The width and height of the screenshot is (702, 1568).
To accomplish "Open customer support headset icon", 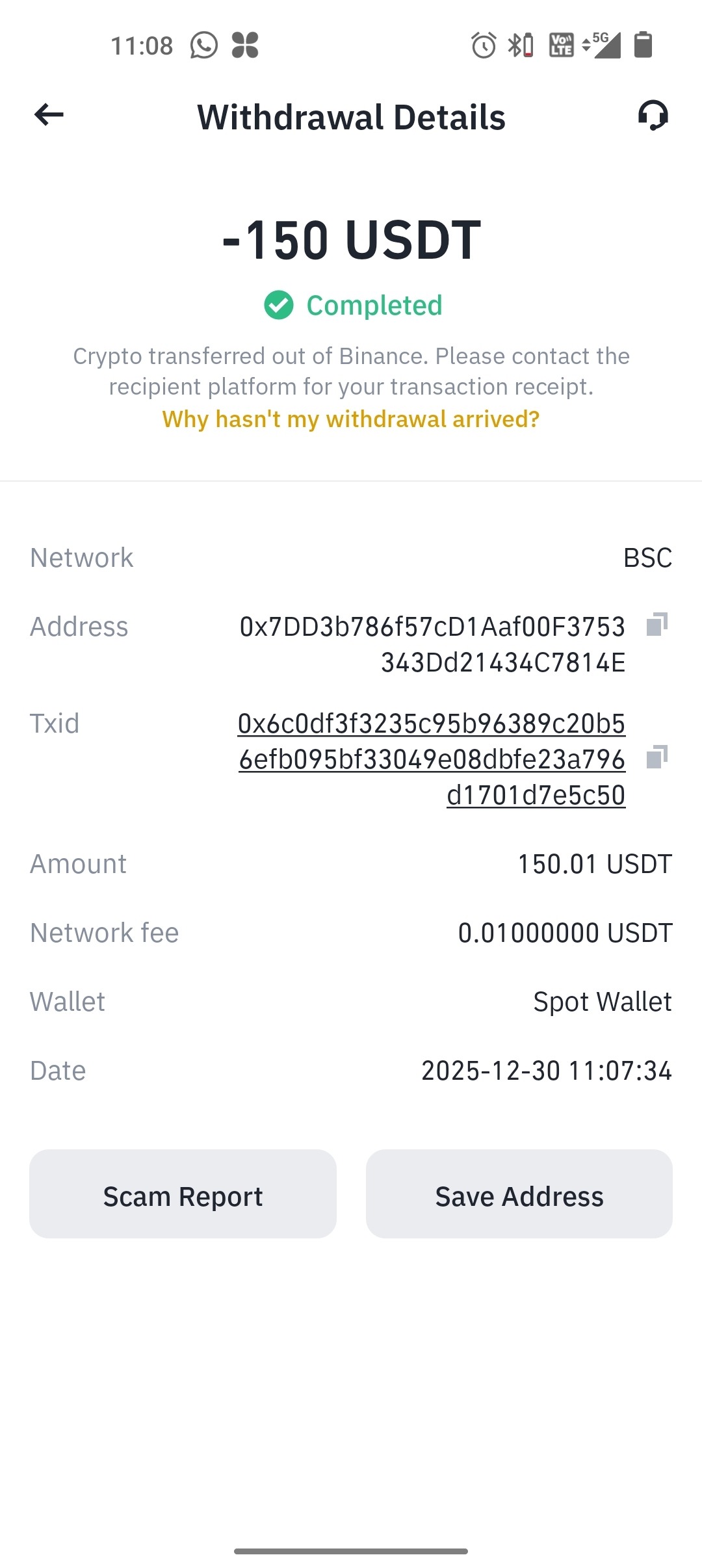I will pyautogui.click(x=653, y=116).
